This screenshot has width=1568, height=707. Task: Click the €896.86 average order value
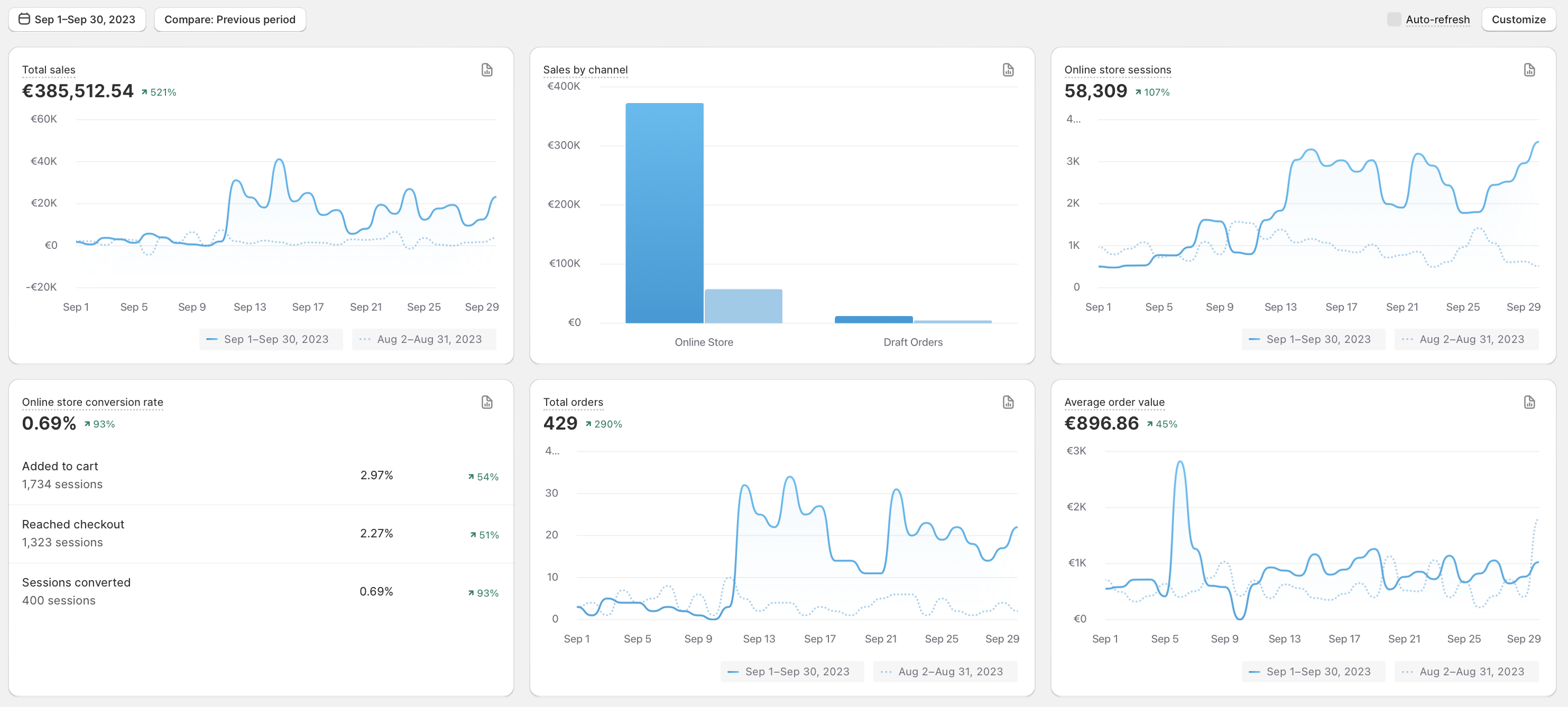(x=1101, y=423)
